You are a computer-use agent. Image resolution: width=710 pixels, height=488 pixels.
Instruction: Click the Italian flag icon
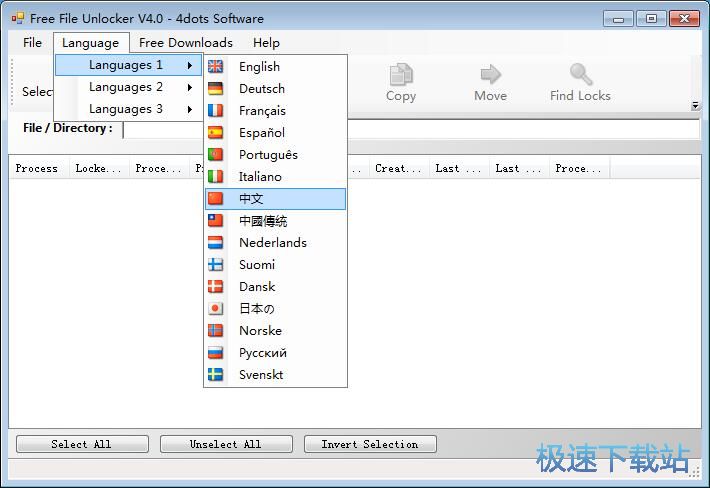(216, 177)
